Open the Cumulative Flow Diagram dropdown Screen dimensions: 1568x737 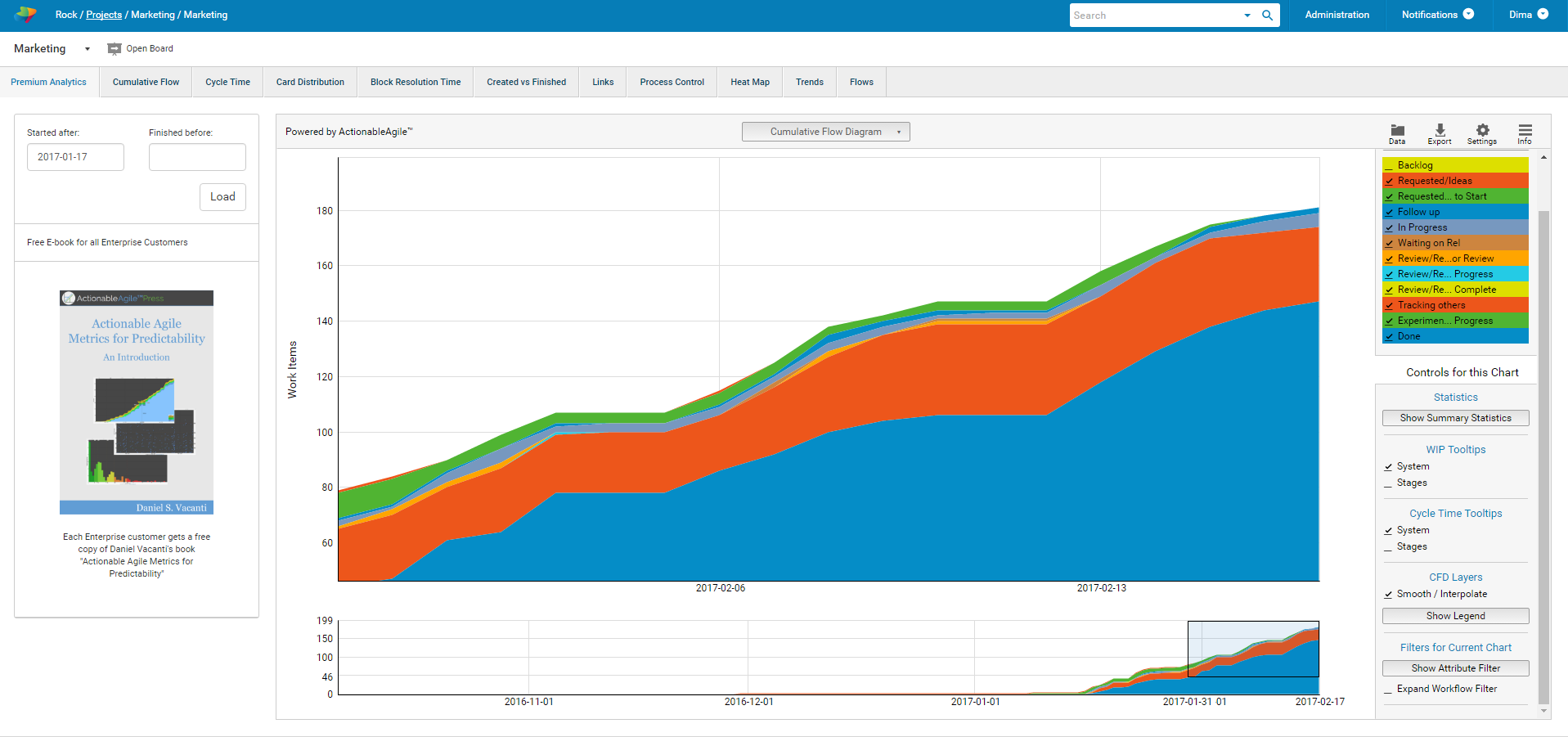tap(825, 132)
